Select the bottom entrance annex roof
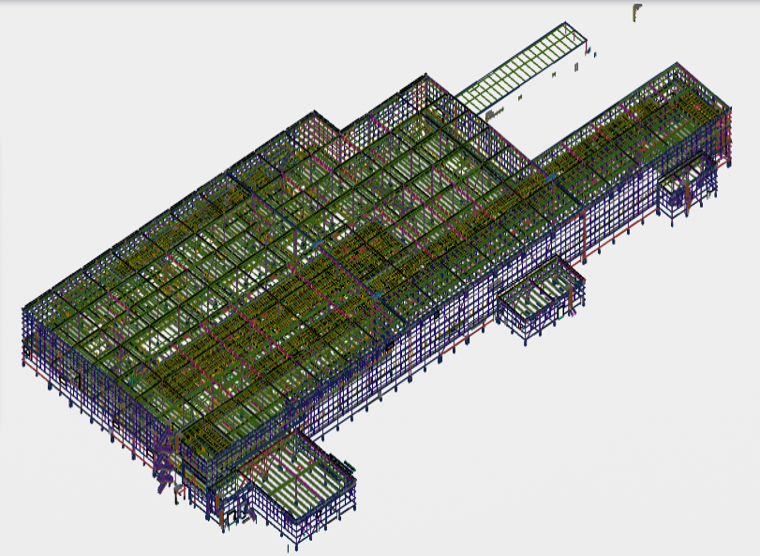Viewport: 760px width, 556px height. click(300, 473)
